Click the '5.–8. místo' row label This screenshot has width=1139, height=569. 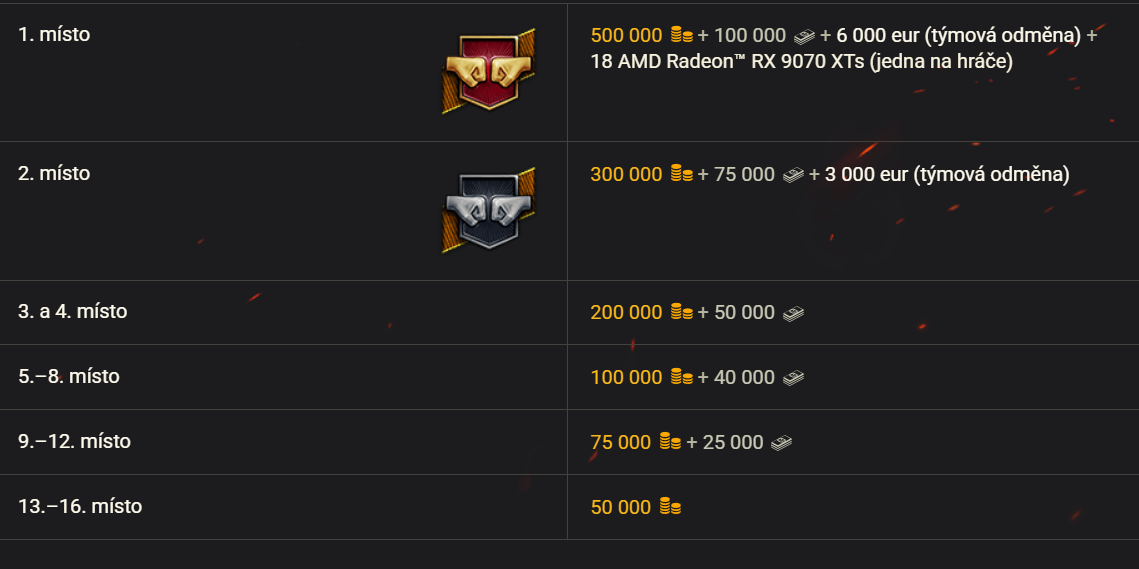(69, 376)
